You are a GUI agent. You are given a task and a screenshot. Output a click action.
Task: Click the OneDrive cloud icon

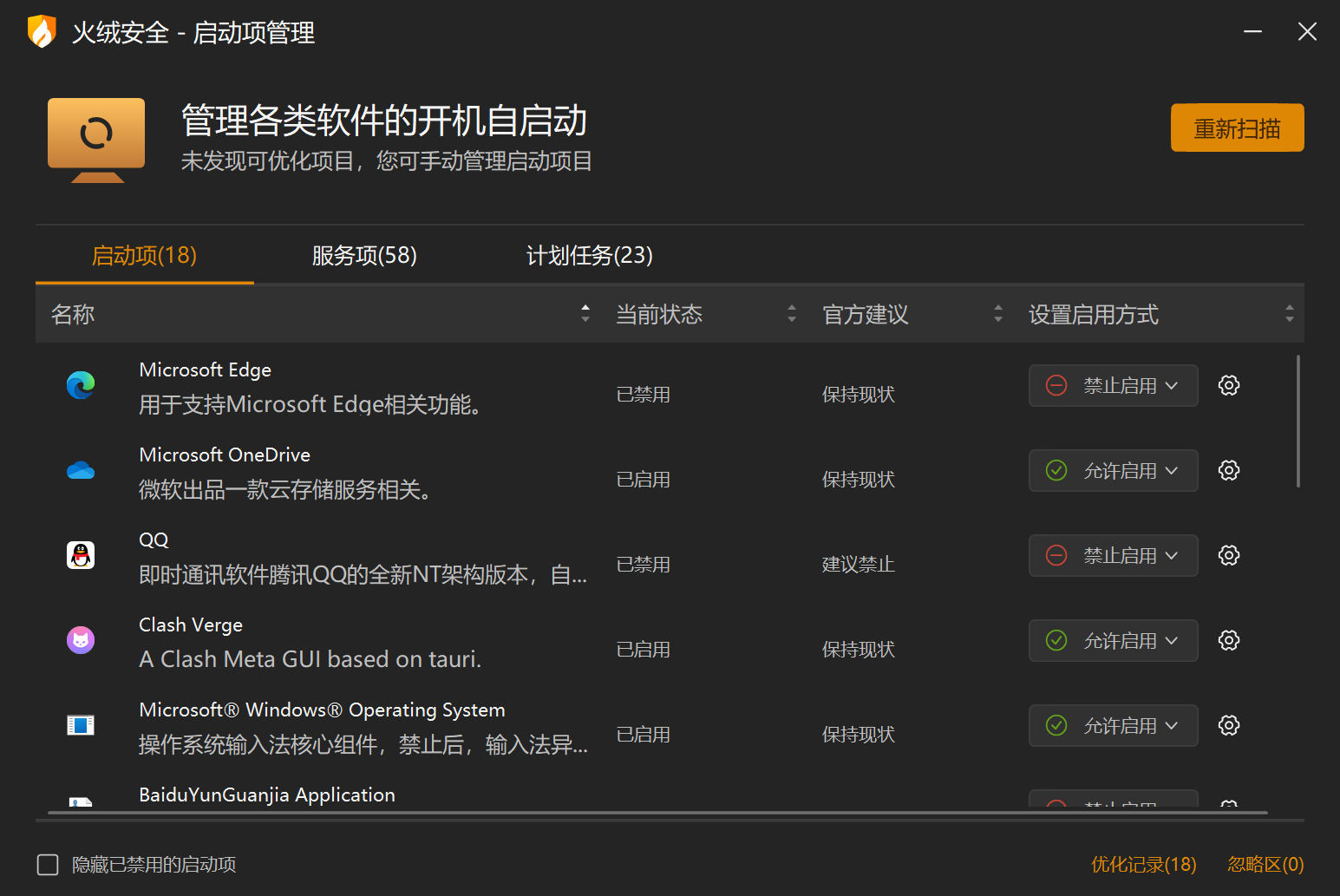coord(81,470)
